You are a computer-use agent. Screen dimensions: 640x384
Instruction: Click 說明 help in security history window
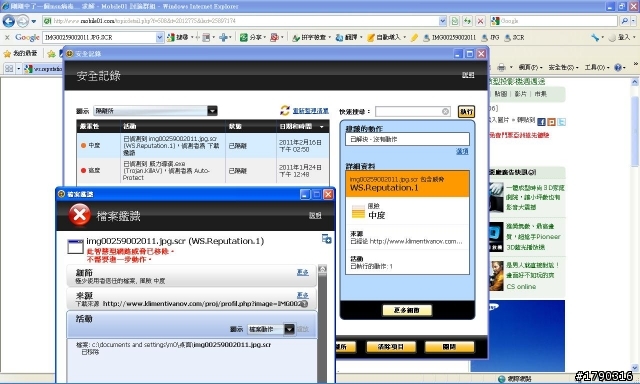click(x=468, y=75)
